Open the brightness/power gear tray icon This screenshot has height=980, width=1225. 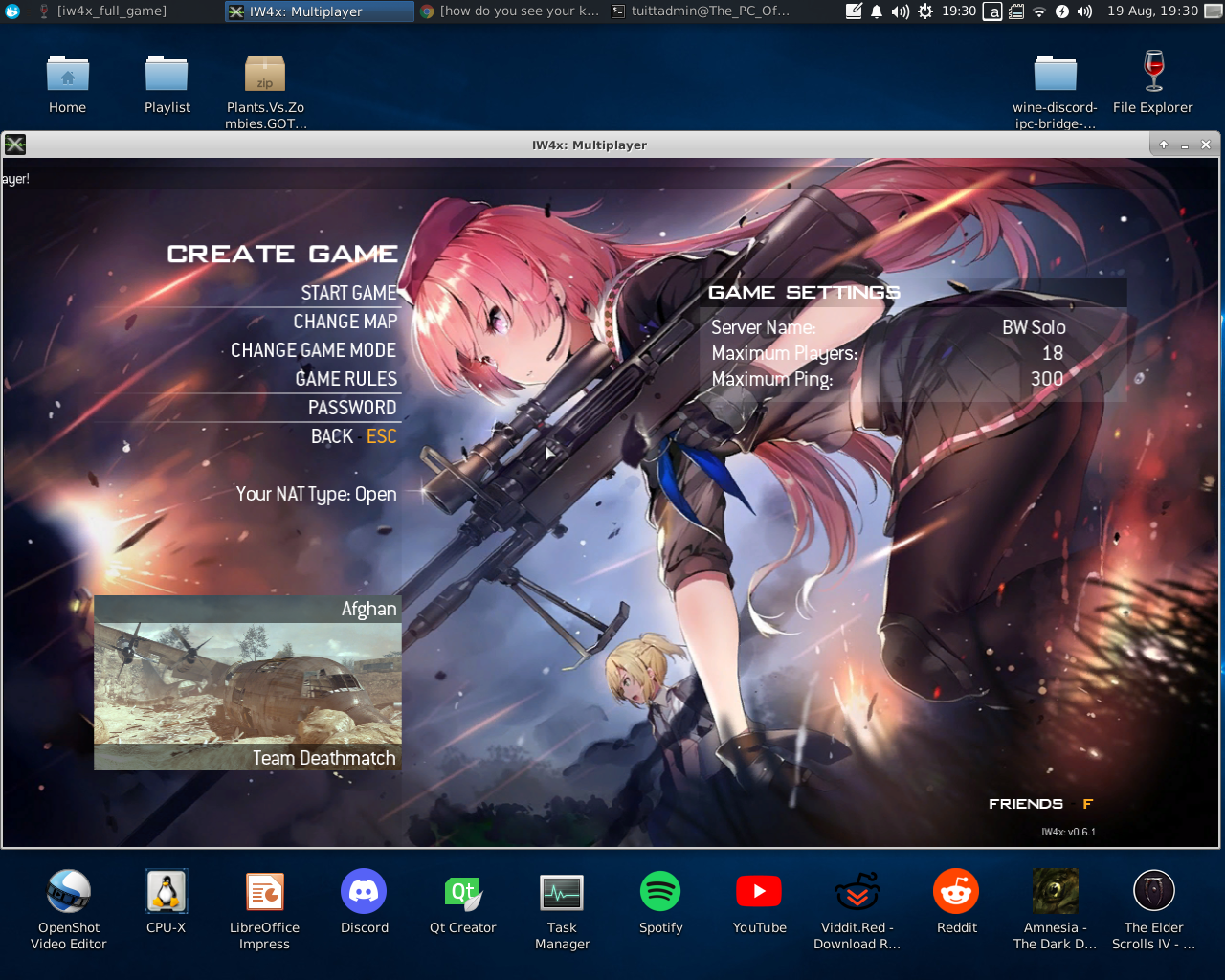point(925,11)
